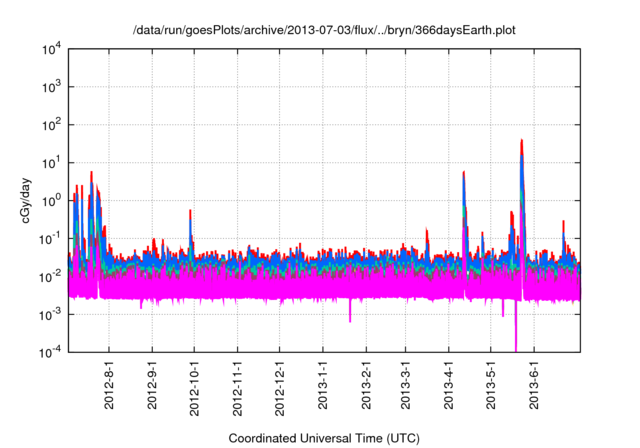Click the 10^4 y-axis tick label

pyautogui.click(x=52, y=49)
